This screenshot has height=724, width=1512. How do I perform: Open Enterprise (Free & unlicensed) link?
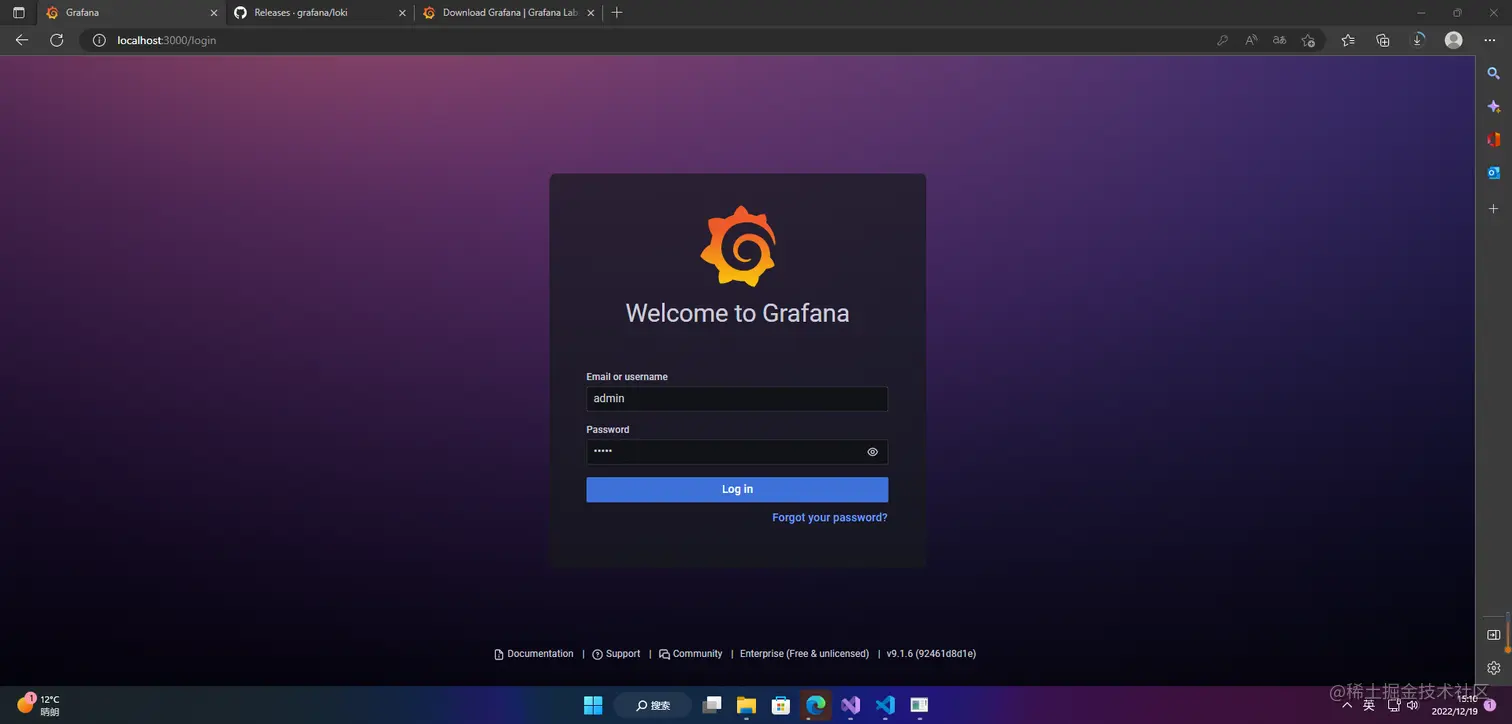(x=804, y=654)
